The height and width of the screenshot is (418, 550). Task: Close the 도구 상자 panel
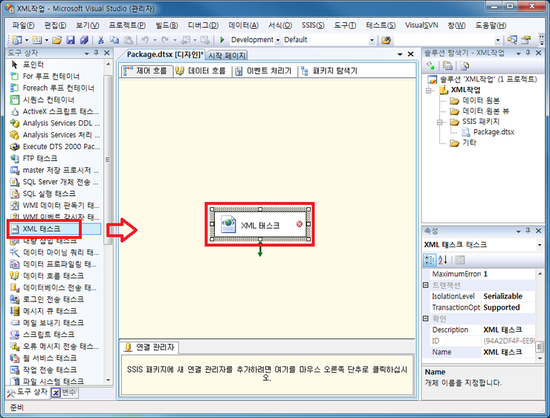point(107,53)
